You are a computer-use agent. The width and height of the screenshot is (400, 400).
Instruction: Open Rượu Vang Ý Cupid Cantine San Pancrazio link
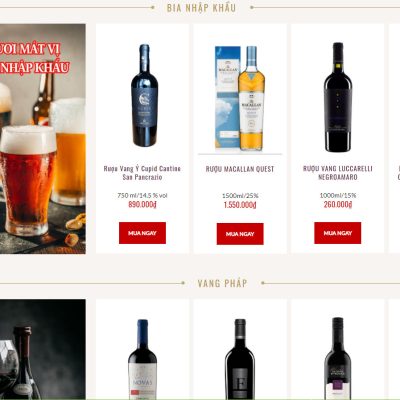[142, 173]
